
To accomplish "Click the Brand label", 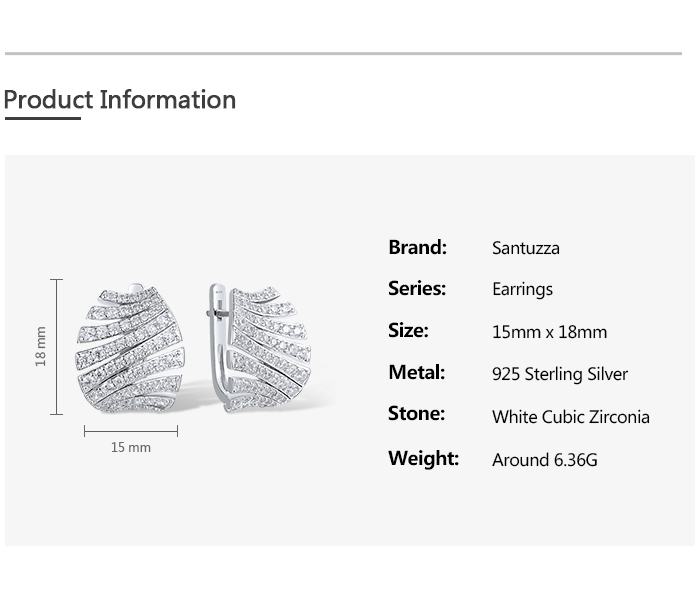I will [417, 247].
